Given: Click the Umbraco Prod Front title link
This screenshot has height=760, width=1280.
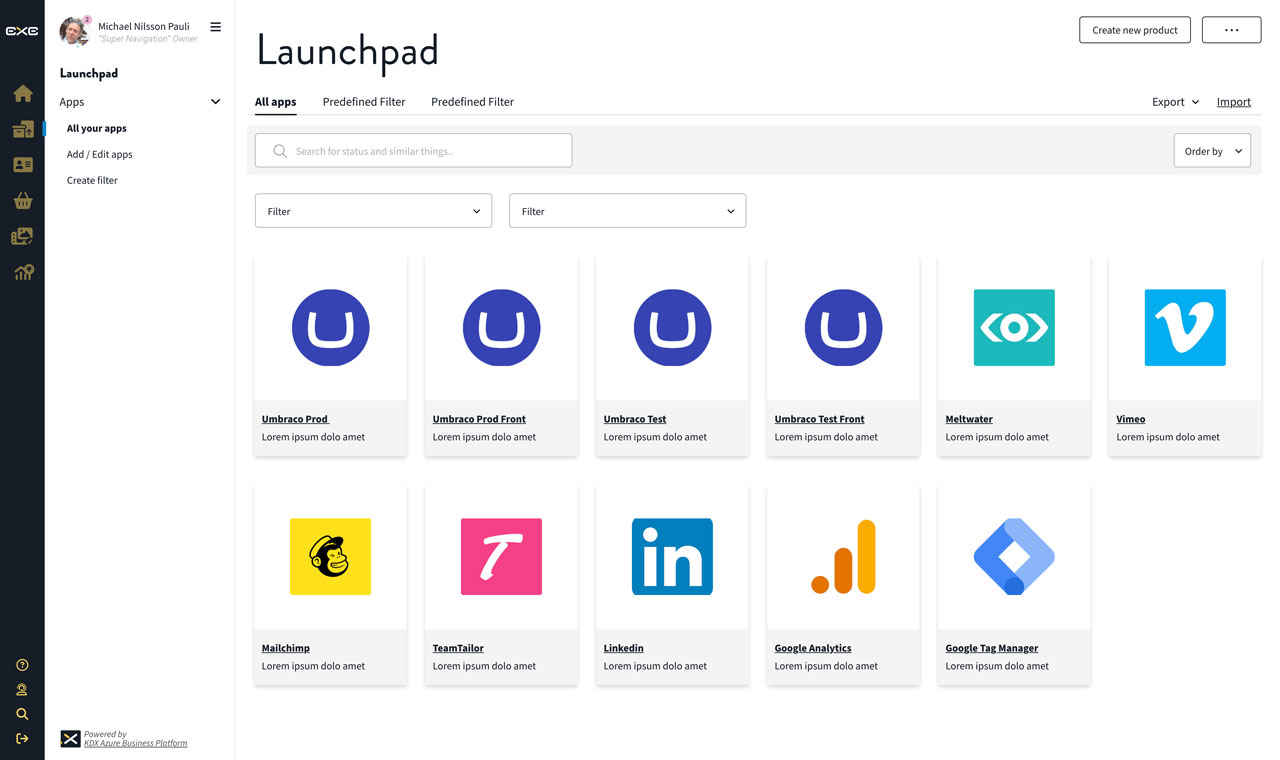Looking at the screenshot, I should pyautogui.click(x=479, y=419).
